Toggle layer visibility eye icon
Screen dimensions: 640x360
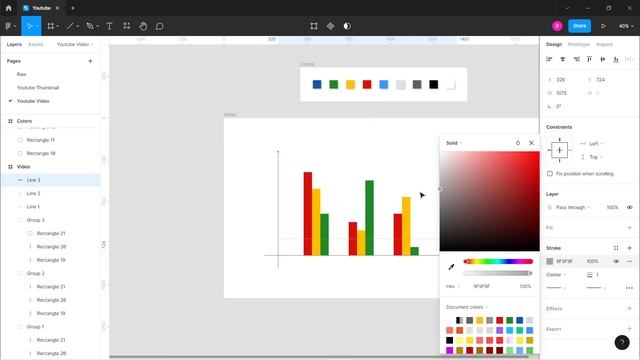629,207
